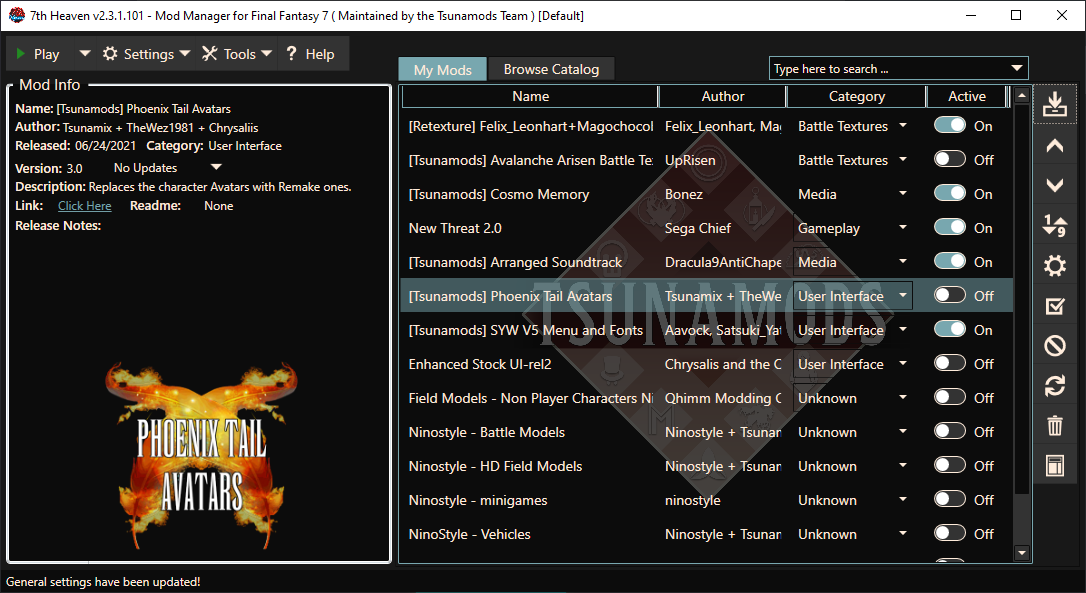Click the mod list scrollbar up arrow
This screenshot has width=1086, height=593.
1022,96
